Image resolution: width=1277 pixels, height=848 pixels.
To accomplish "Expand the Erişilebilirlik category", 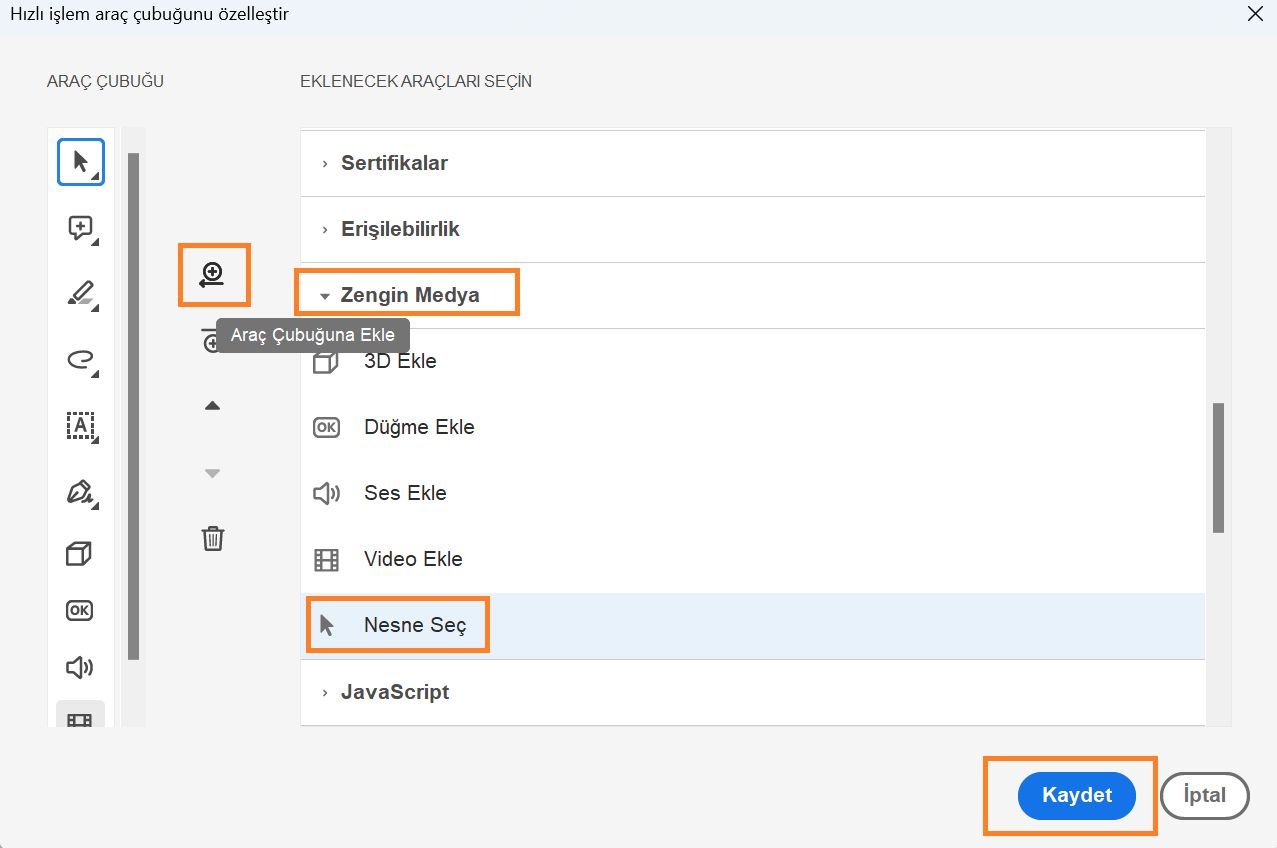I will [x=400, y=229].
